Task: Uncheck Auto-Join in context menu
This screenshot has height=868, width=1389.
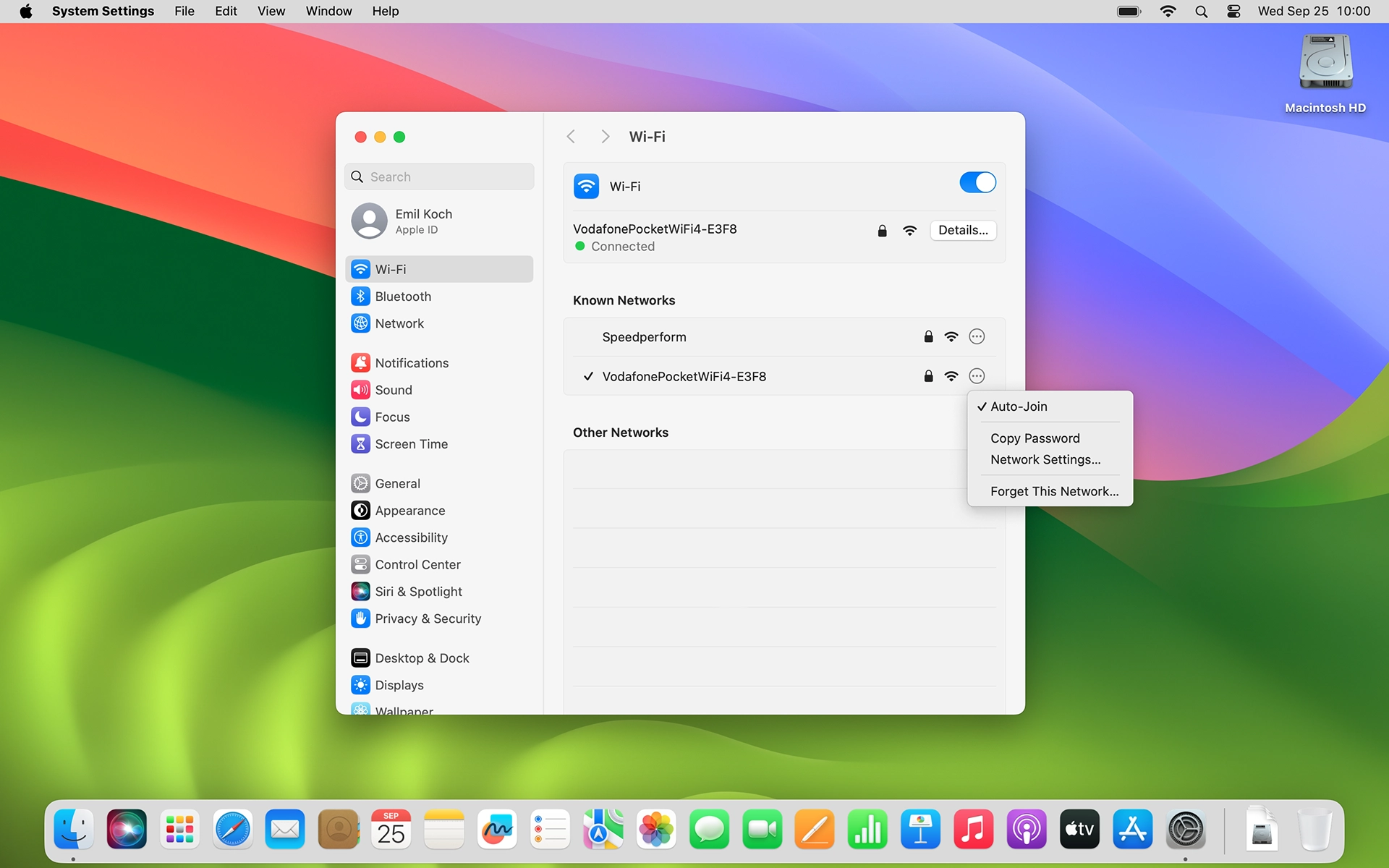Action: coord(1018,407)
